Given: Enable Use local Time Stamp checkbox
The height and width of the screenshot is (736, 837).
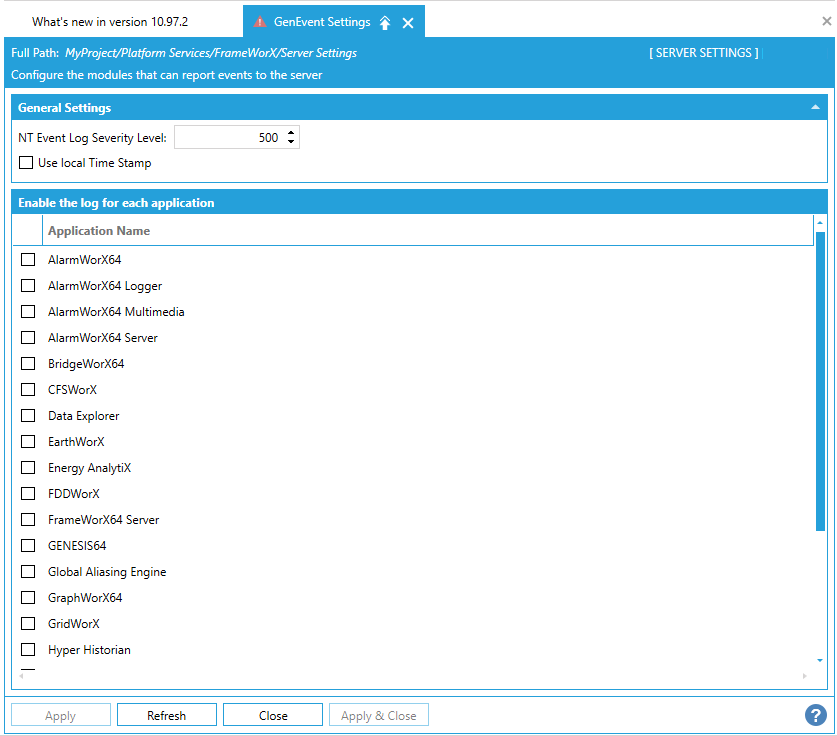Looking at the screenshot, I should pyautogui.click(x=26, y=163).
